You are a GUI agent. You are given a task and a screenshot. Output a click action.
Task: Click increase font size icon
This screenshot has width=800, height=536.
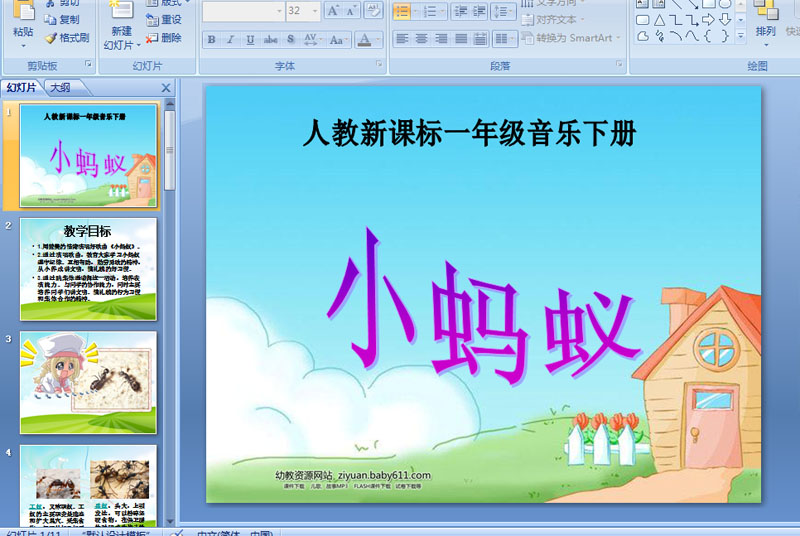click(x=333, y=11)
